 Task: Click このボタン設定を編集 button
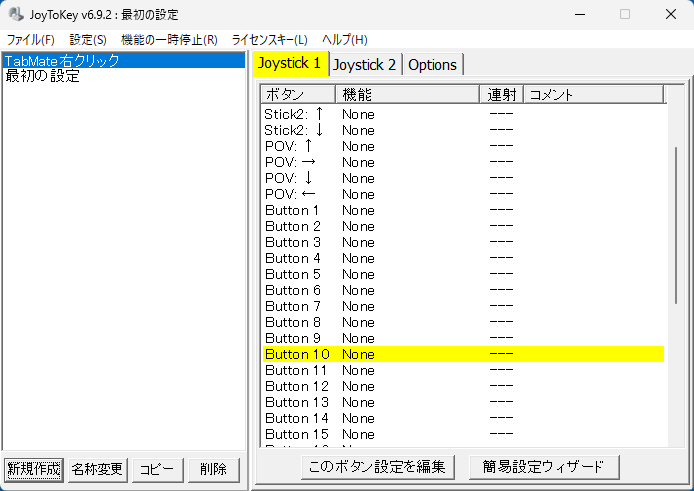379,466
